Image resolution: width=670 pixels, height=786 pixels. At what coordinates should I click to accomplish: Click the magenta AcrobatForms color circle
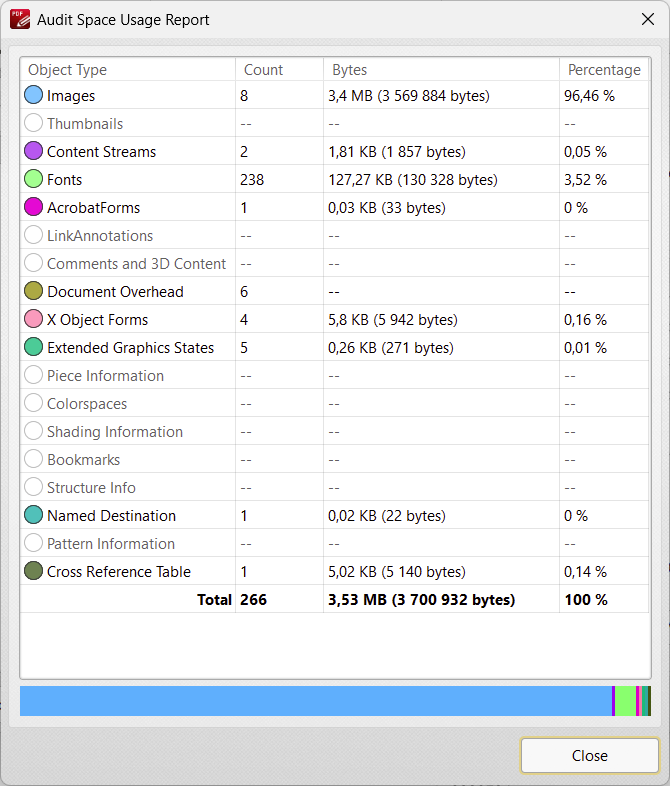pyautogui.click(x=33, y=208)
